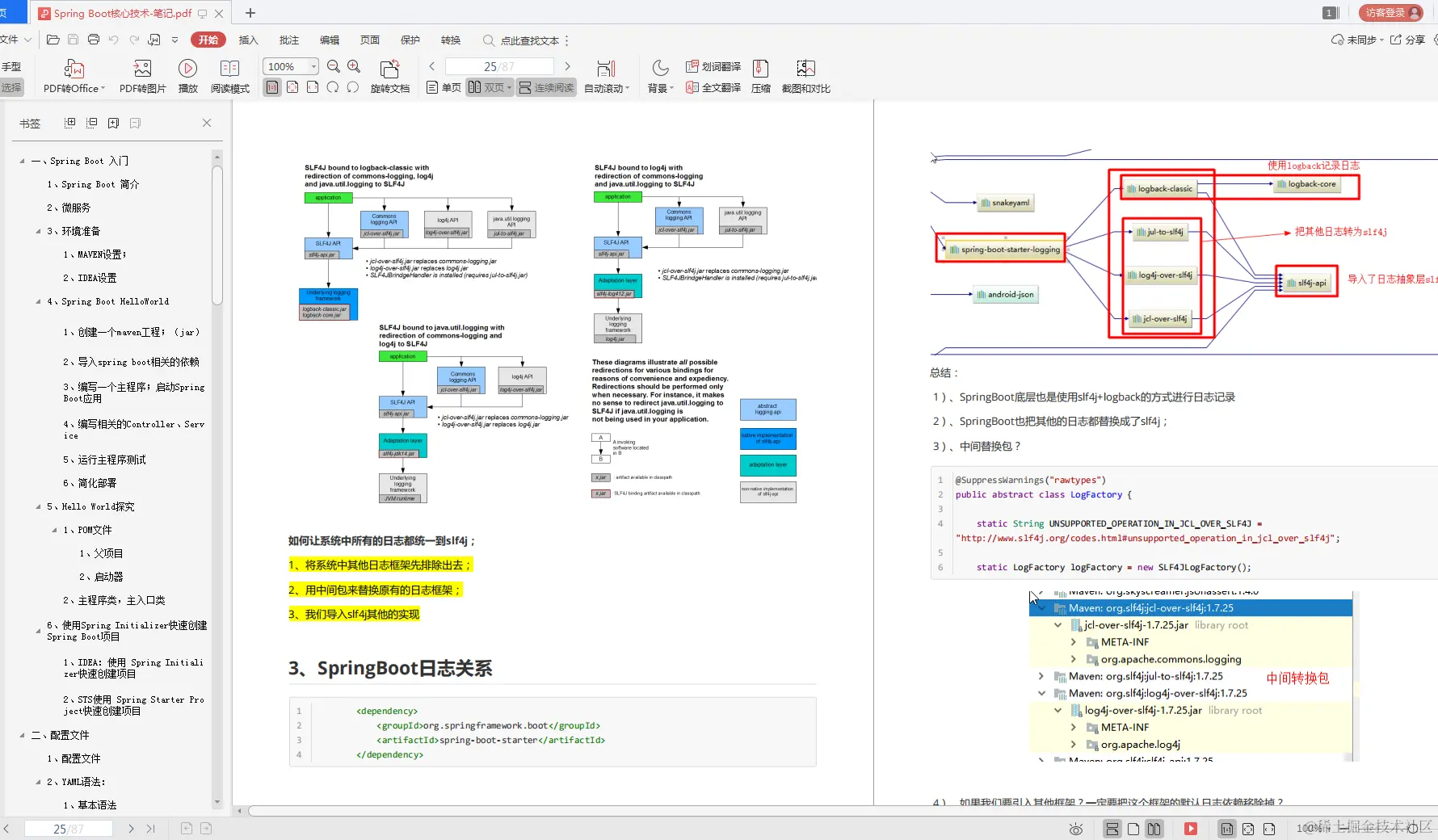Enter 阅读模式 reading mode
Image resolution: width=1438 pixels, height=840 pixels.
pyautogui.click(x=230, y=76)
